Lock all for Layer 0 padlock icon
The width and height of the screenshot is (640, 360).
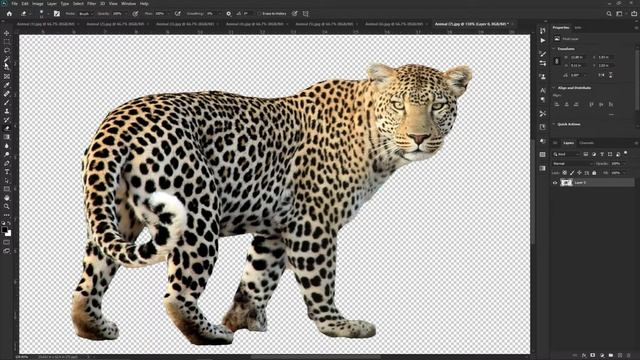(594, 173)
